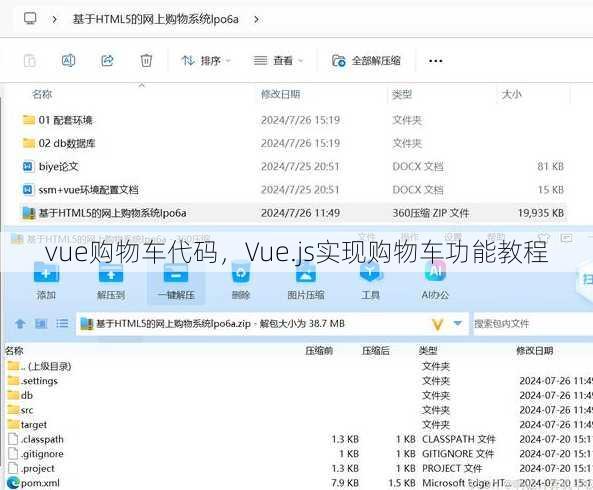Click the 一键解压 one-click extract icon

(176, 272)
